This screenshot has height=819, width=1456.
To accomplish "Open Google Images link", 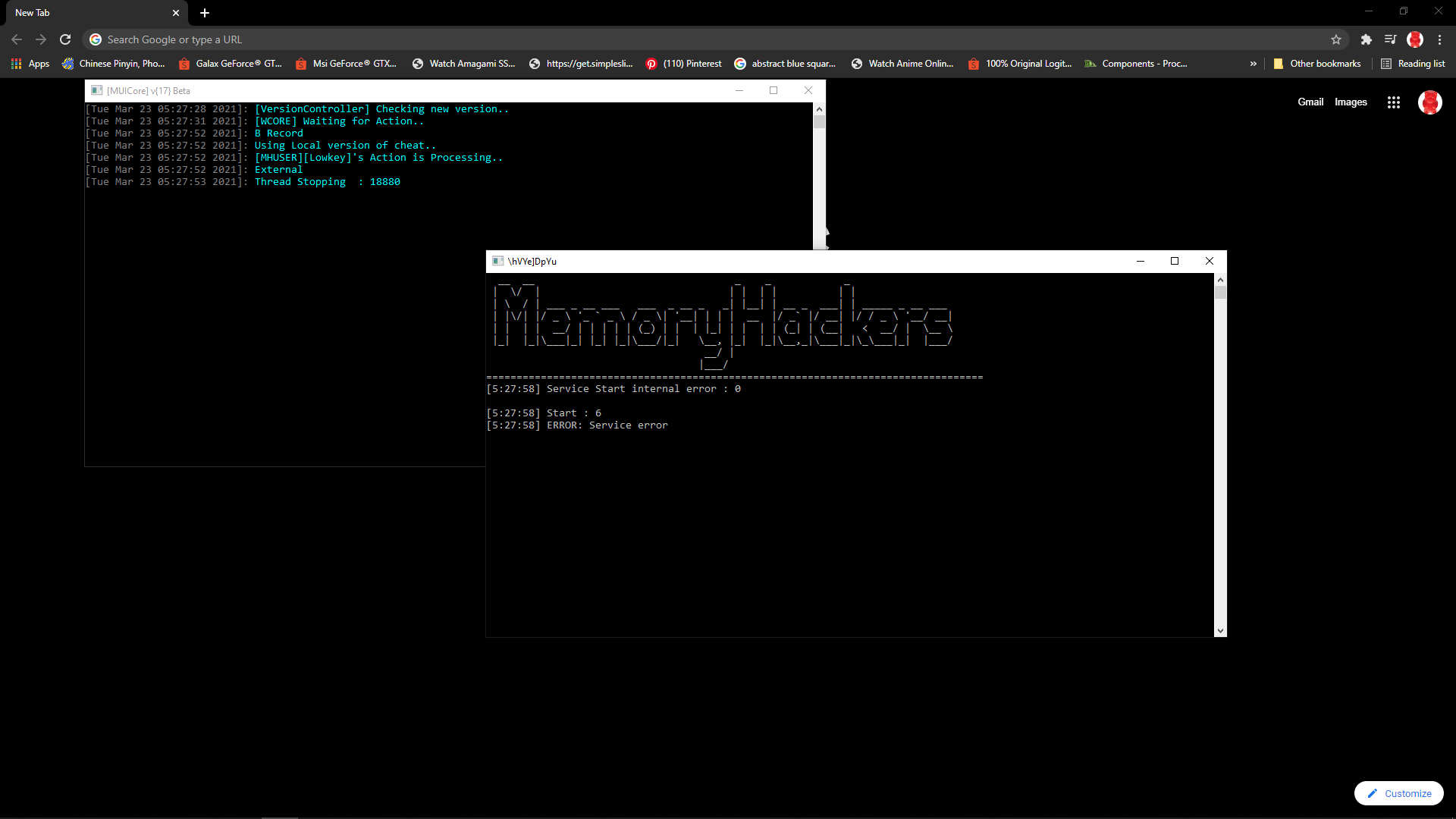I will click(x=1351, y=102).
